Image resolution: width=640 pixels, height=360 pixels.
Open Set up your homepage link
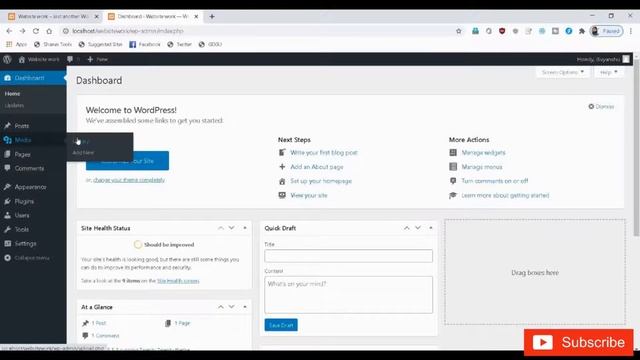[x=321, y=181]
